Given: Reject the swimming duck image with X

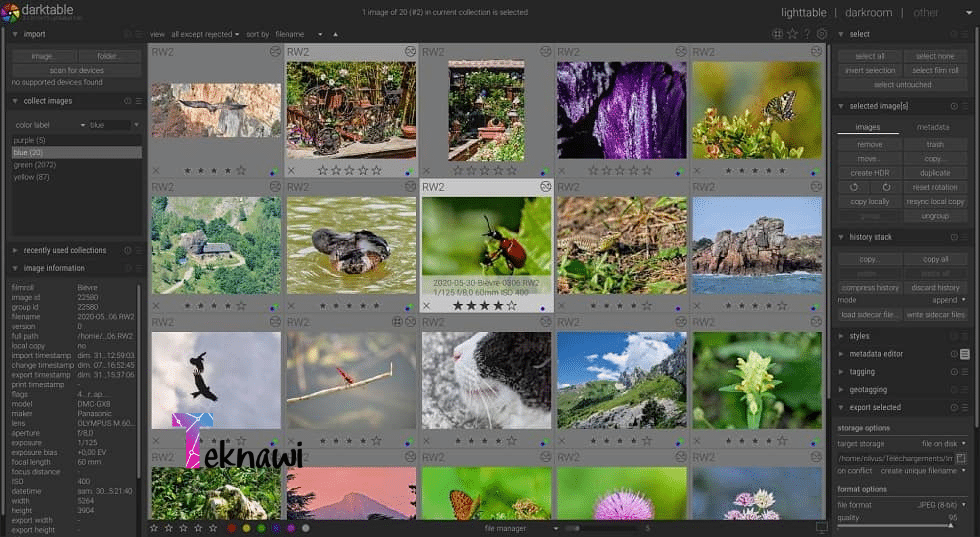Looking at the screenshot, I should coord(291,306).
